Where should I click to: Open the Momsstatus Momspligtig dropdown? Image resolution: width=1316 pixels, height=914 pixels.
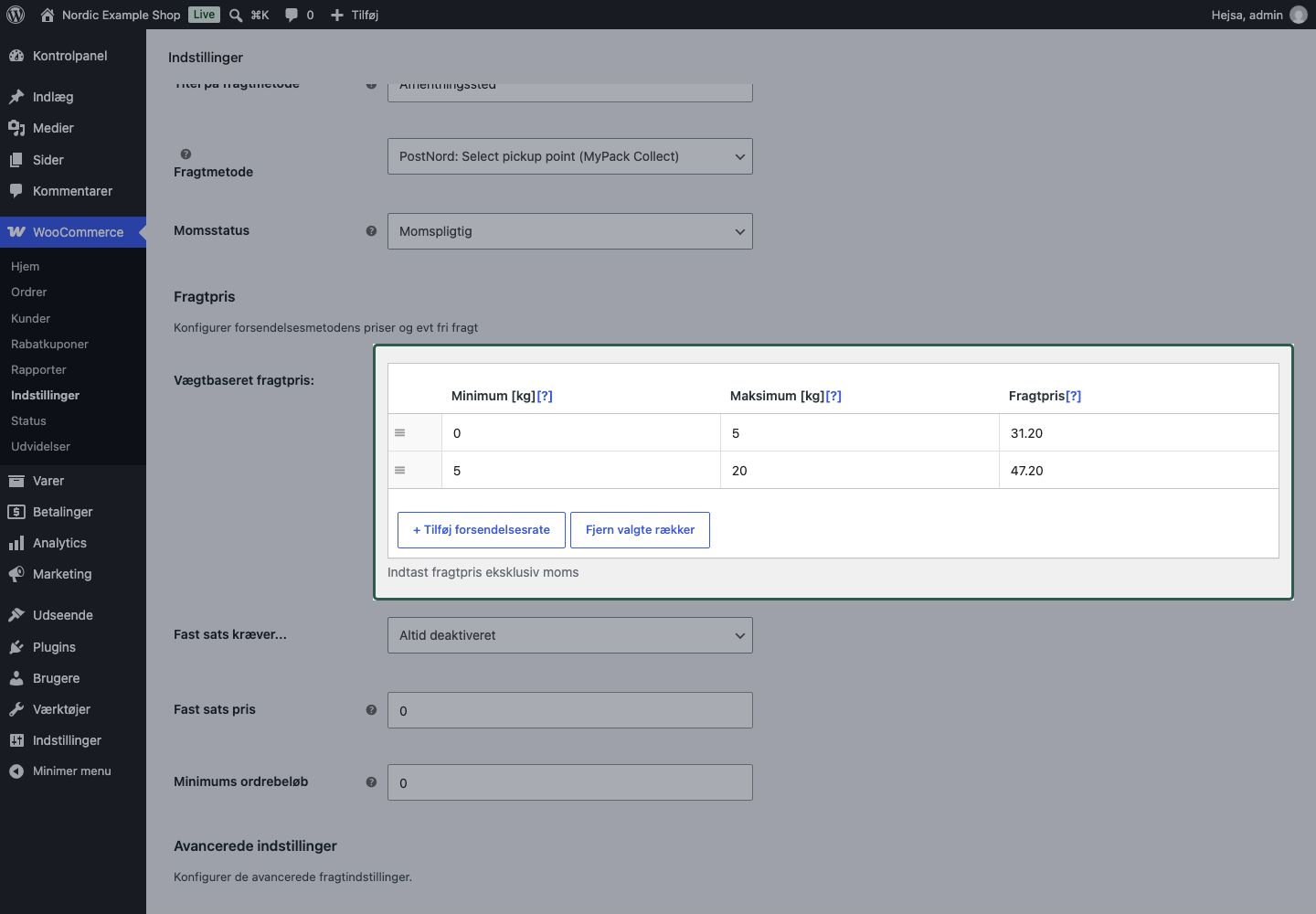(570, 231)
